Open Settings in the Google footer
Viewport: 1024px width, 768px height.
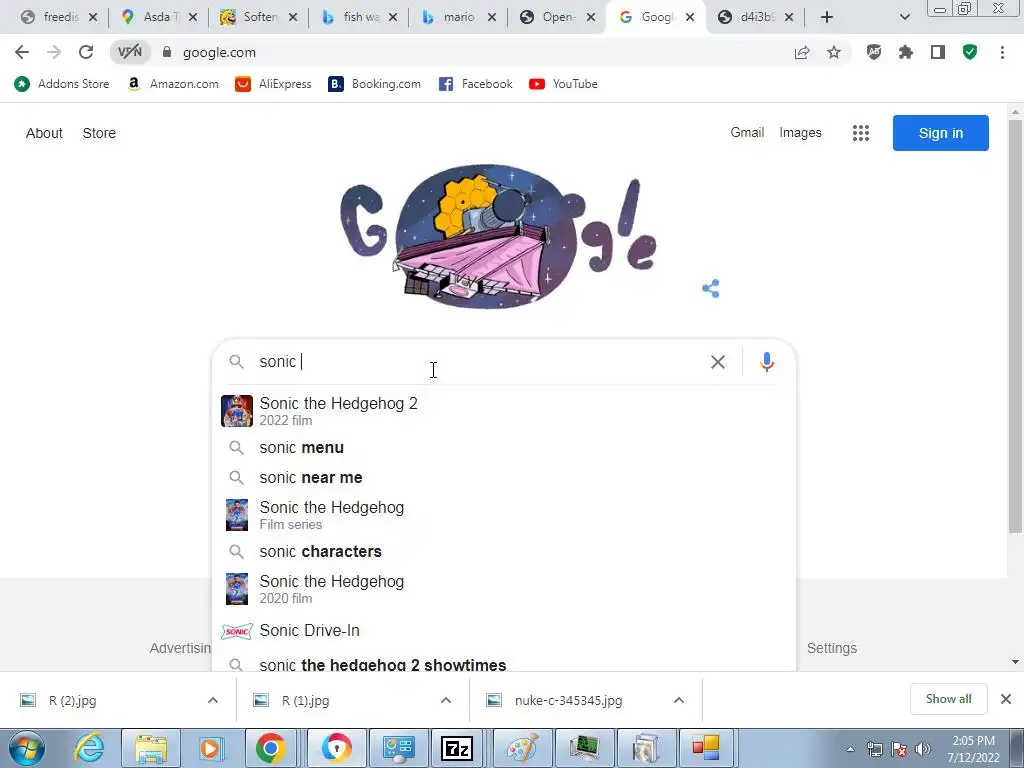[x=831, y=648]
